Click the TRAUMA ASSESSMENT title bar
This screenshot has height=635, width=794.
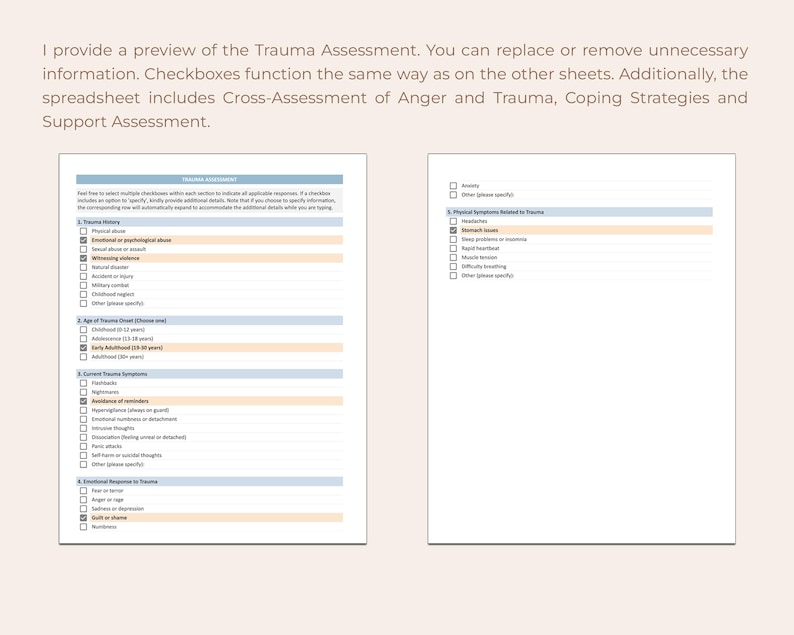click(x=210, y=179)
